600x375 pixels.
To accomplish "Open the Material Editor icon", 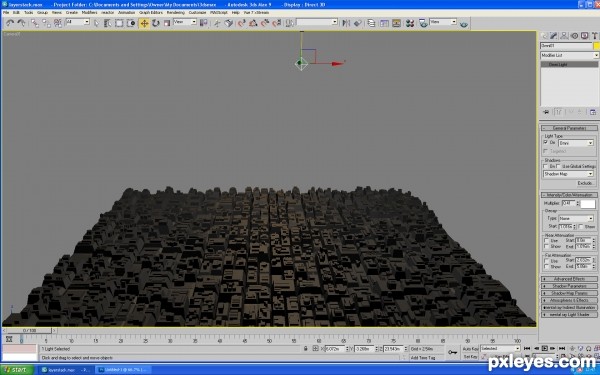I will click(x=410, y=23).
